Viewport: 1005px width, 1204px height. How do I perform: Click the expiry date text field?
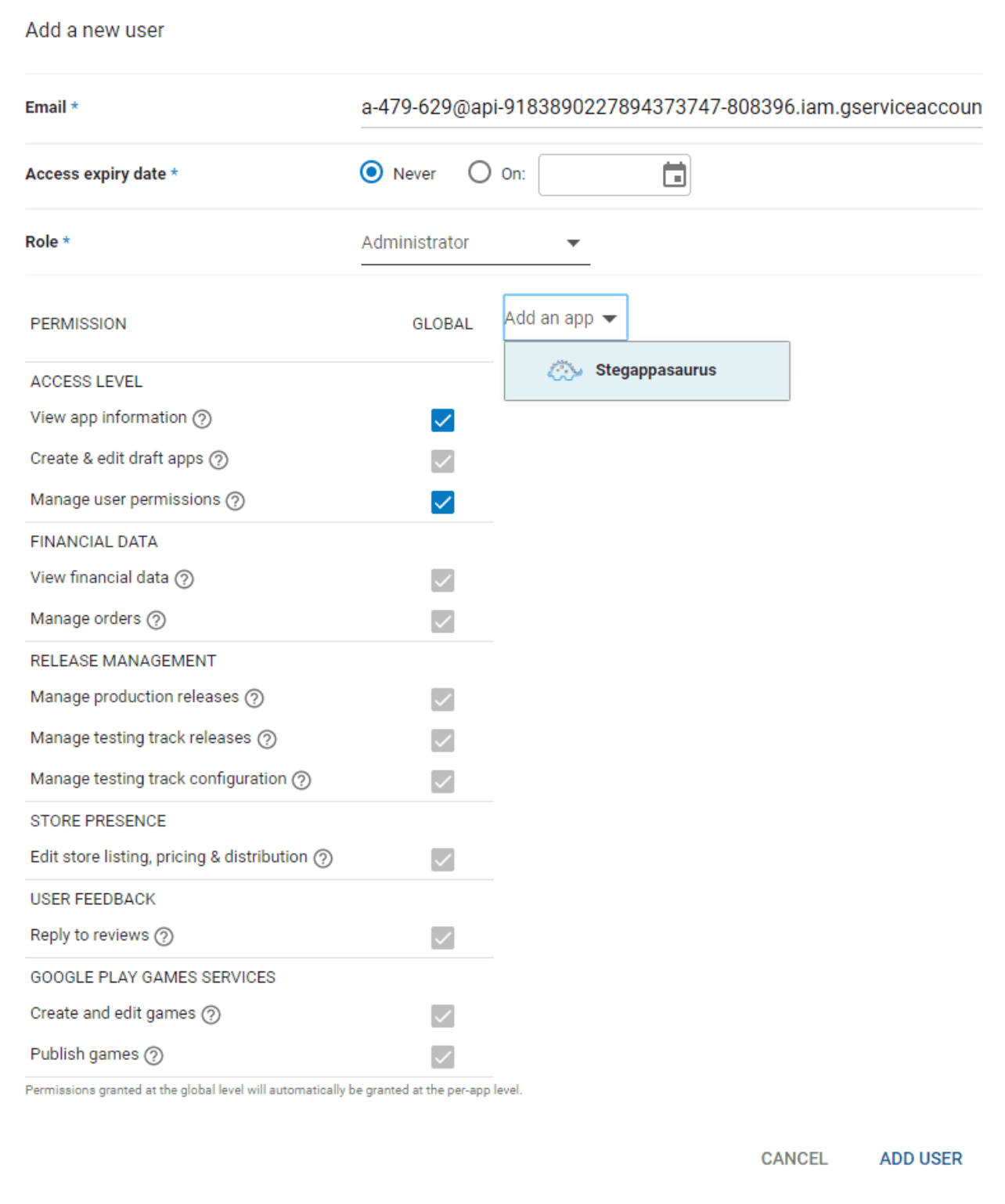598,175
